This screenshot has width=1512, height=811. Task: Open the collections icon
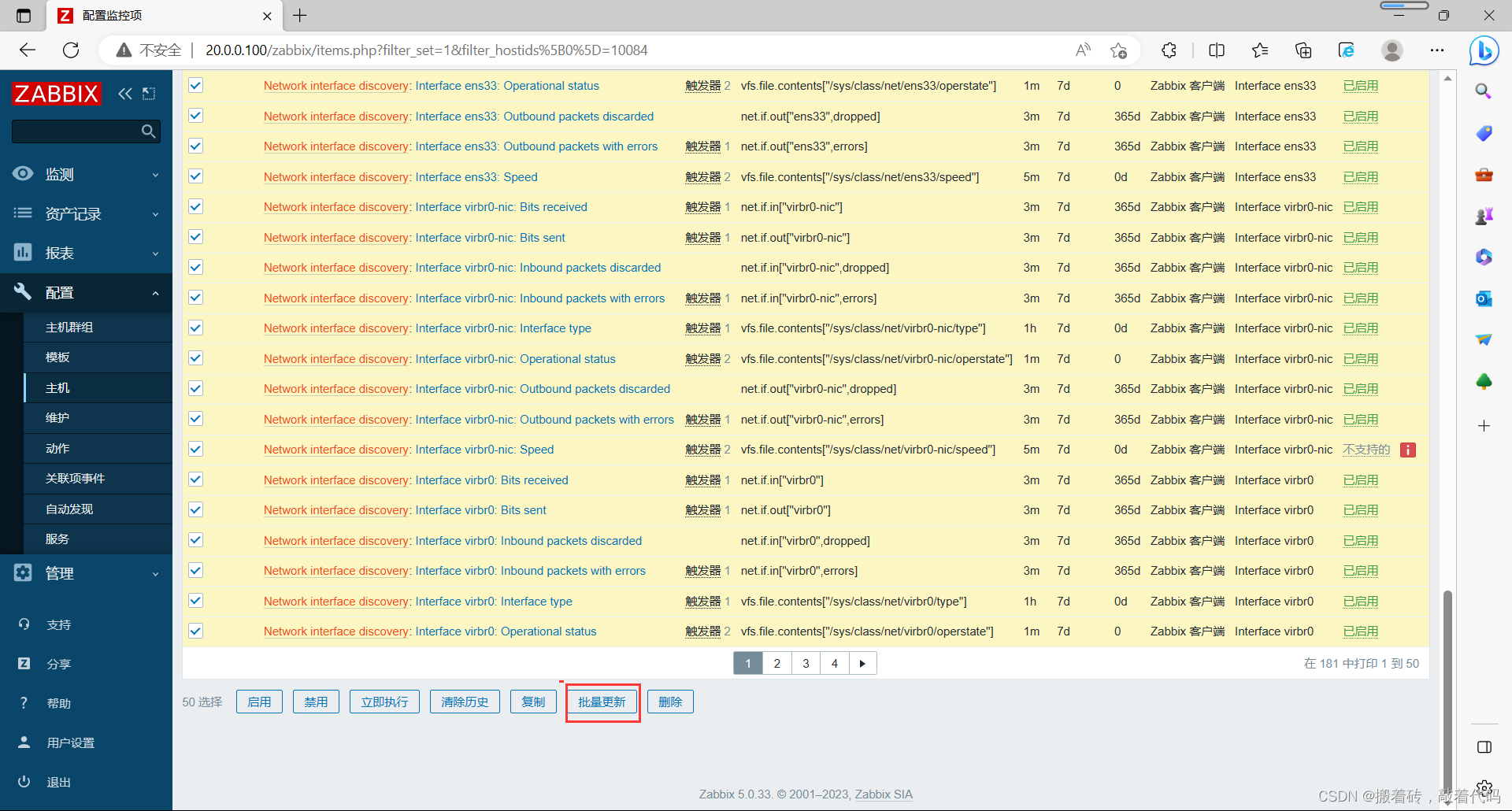(x=1303, y=50)
